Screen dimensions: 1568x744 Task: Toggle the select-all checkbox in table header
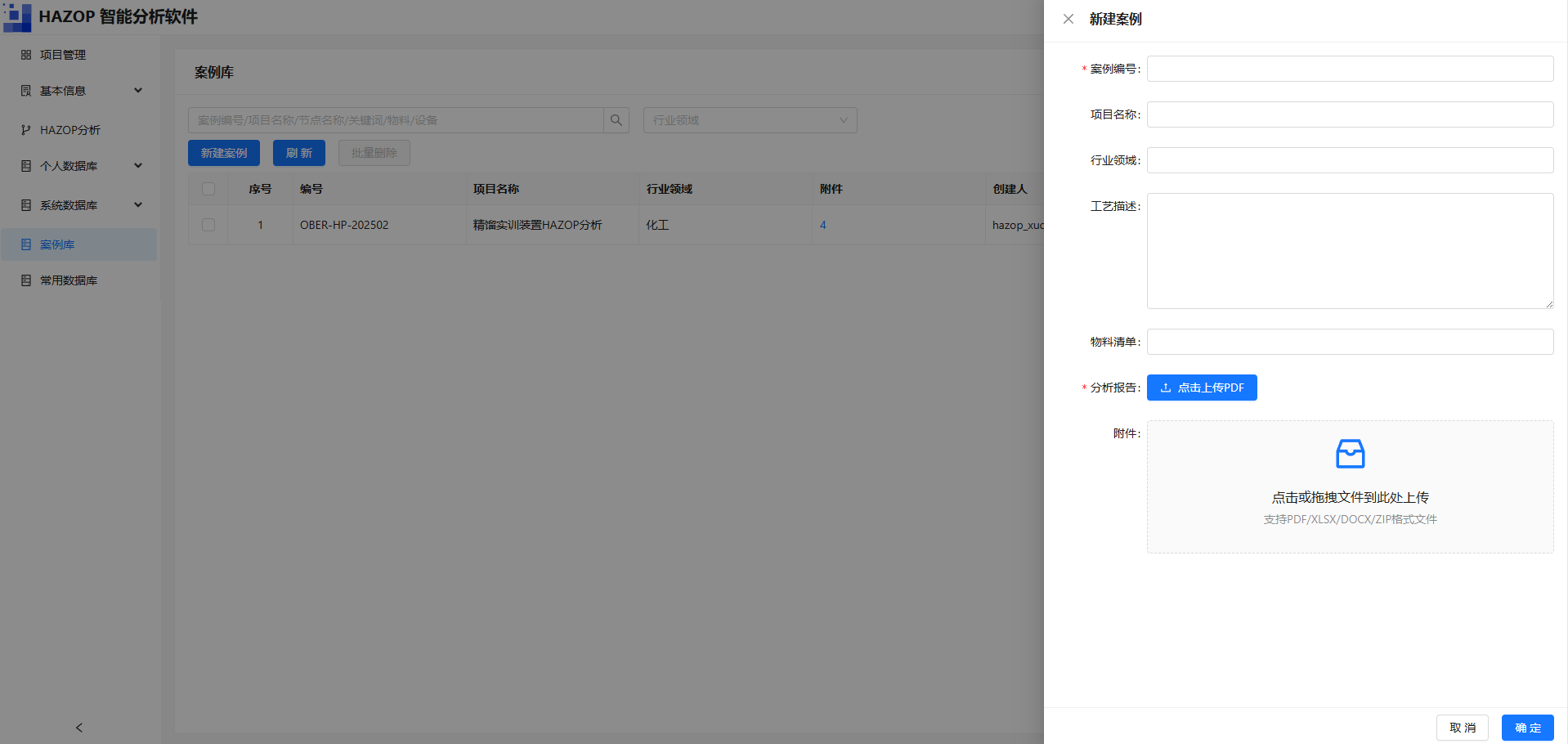click(208, 189)
